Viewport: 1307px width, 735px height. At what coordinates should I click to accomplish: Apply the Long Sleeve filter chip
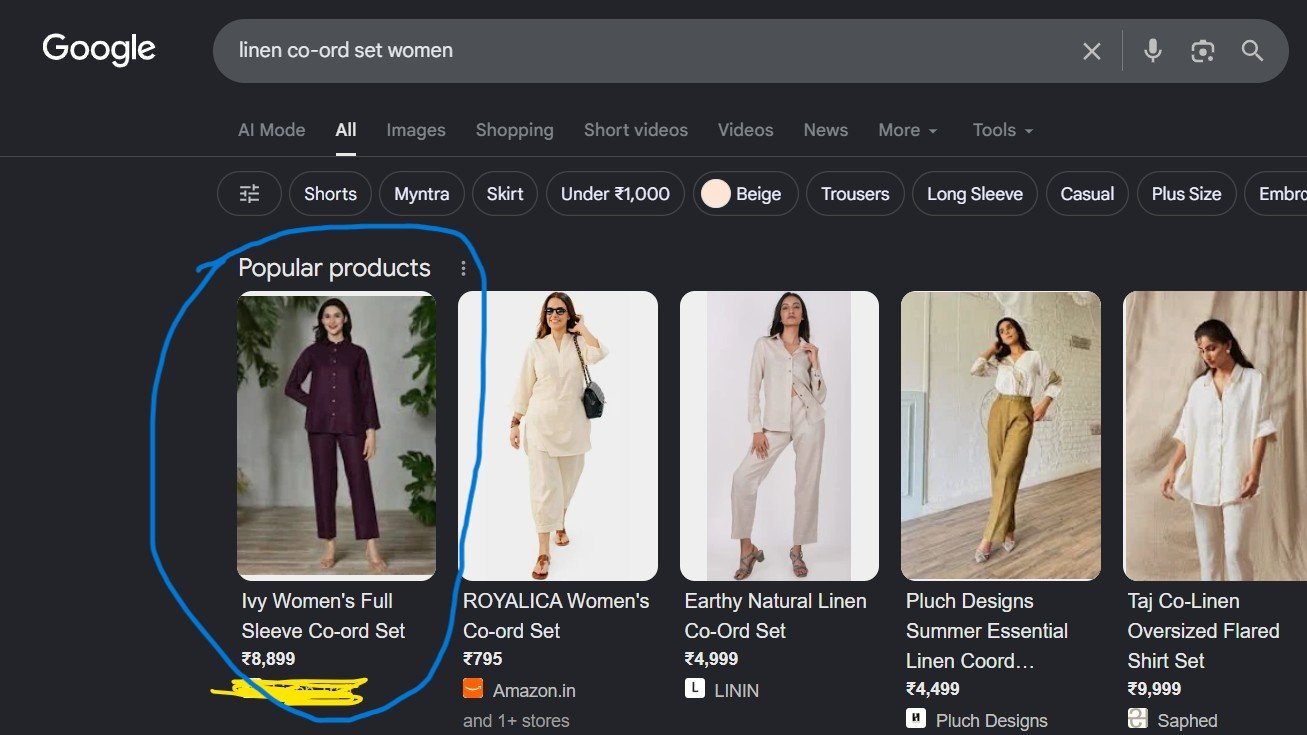pos(975,194)
